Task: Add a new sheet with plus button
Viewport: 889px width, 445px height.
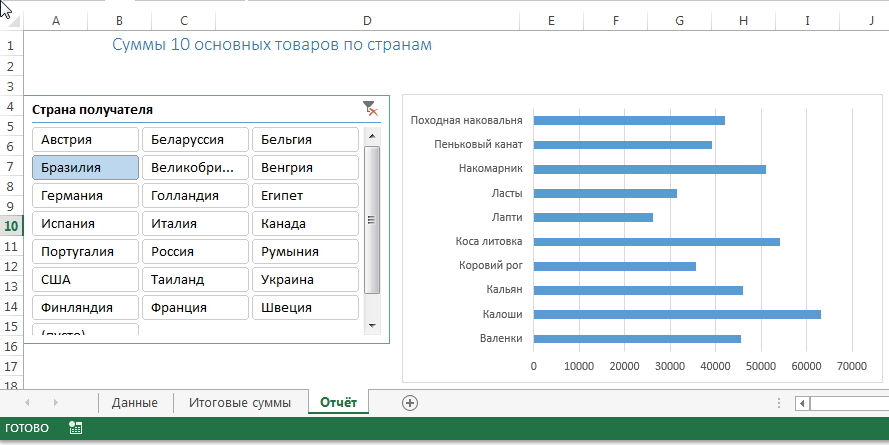Action: point(409,403)
